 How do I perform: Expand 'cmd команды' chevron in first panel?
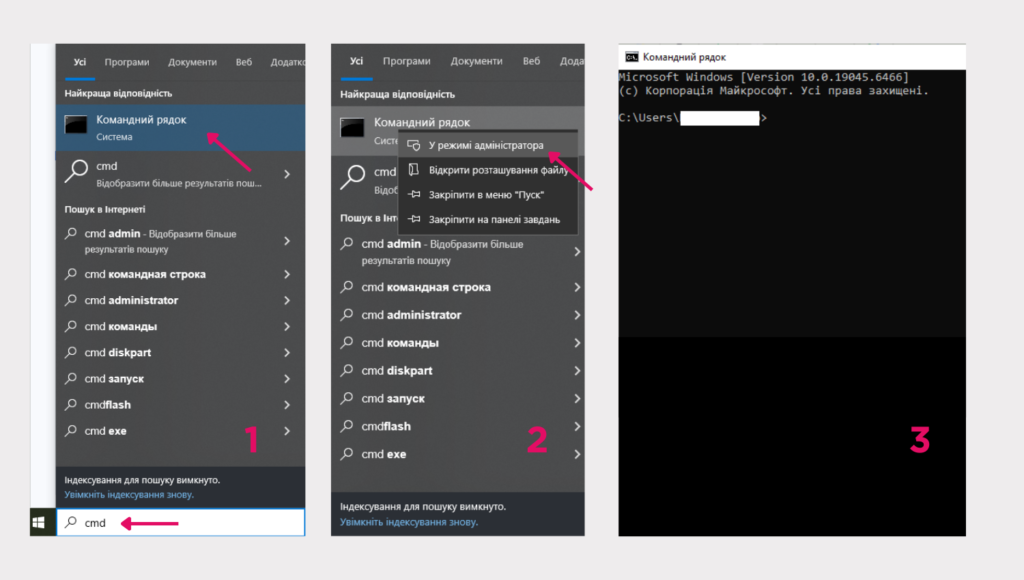click(x=287, y=327)
